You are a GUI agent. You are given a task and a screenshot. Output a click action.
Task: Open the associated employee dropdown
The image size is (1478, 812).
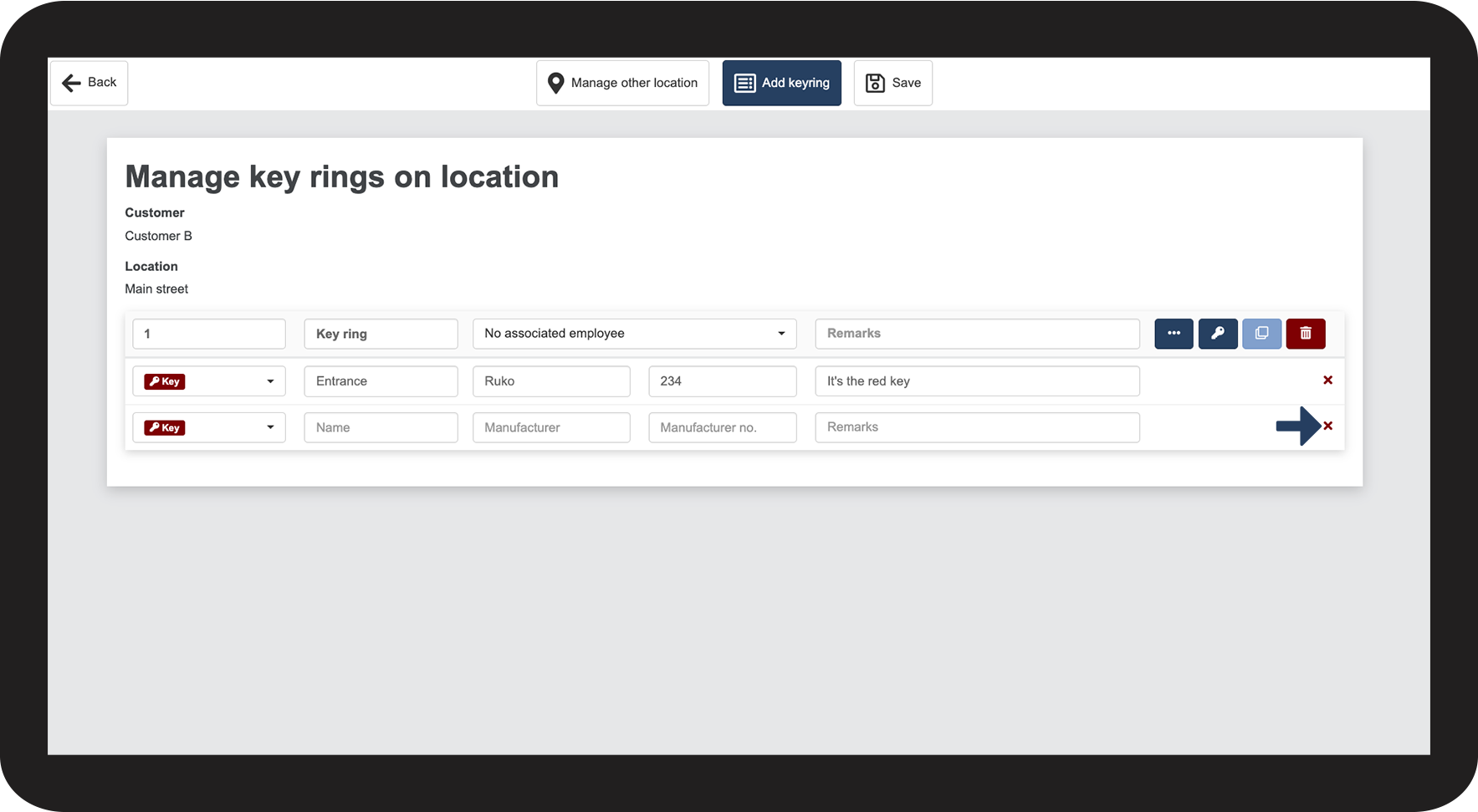[x=634, y=334]
